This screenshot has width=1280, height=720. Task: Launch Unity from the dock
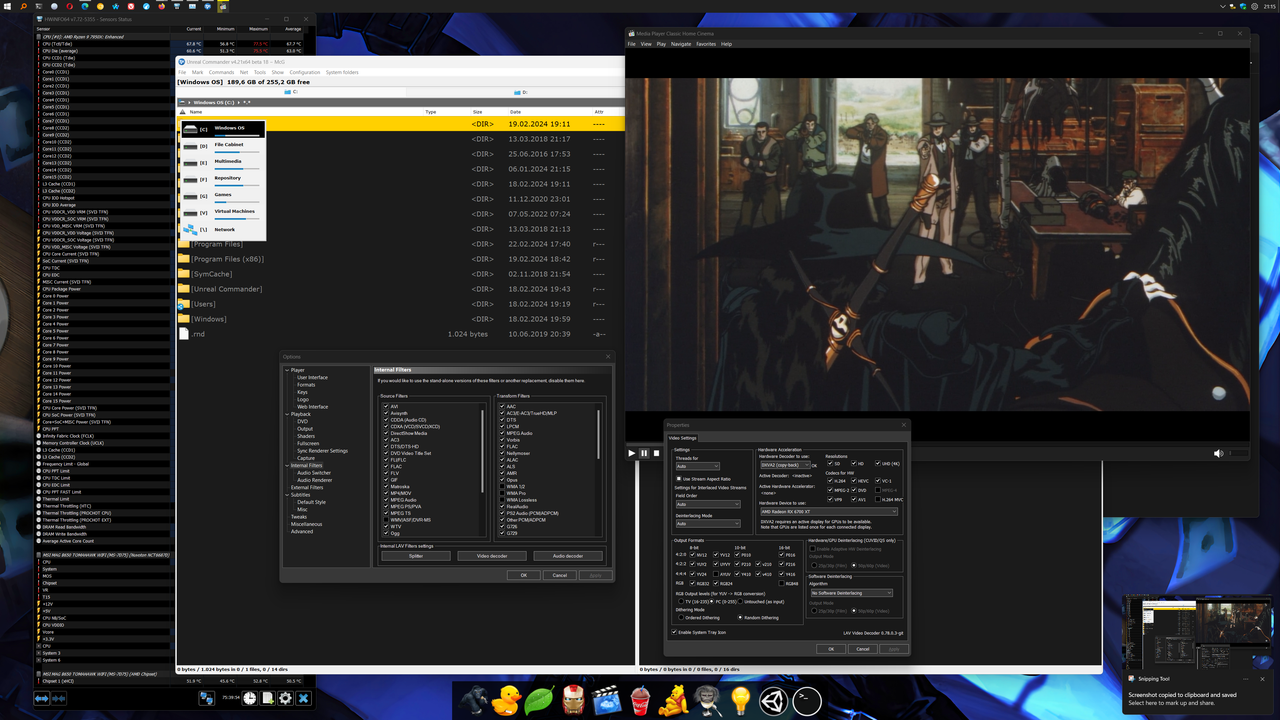click(x=774, y=701)
